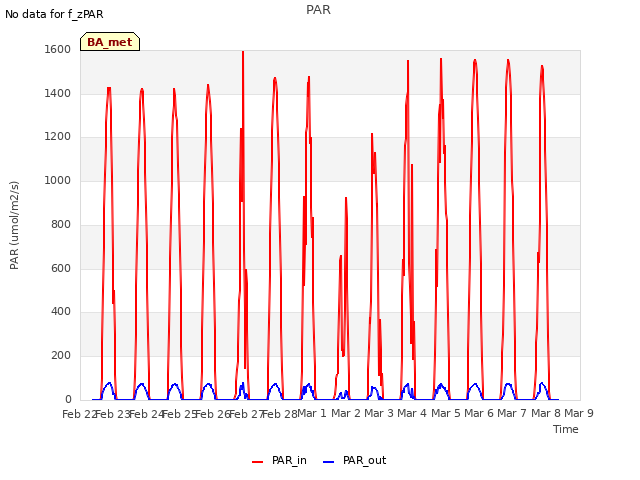
Task: Click the PAR (umol/m2/s) y-axis label
Action: [x=14, y=225]
